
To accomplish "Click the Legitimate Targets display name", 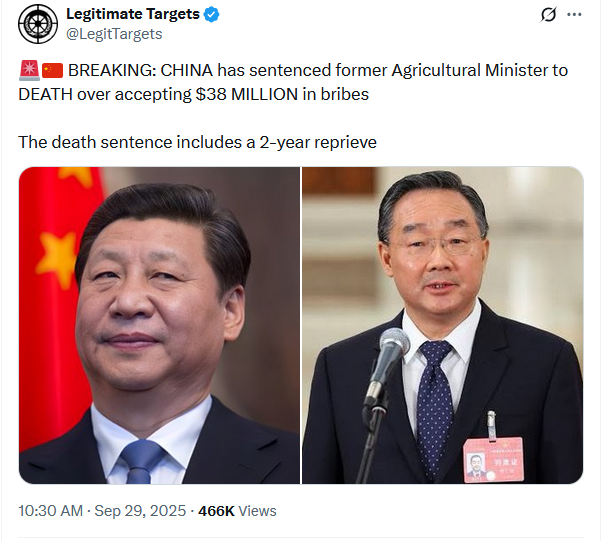I will click(133, 14).
